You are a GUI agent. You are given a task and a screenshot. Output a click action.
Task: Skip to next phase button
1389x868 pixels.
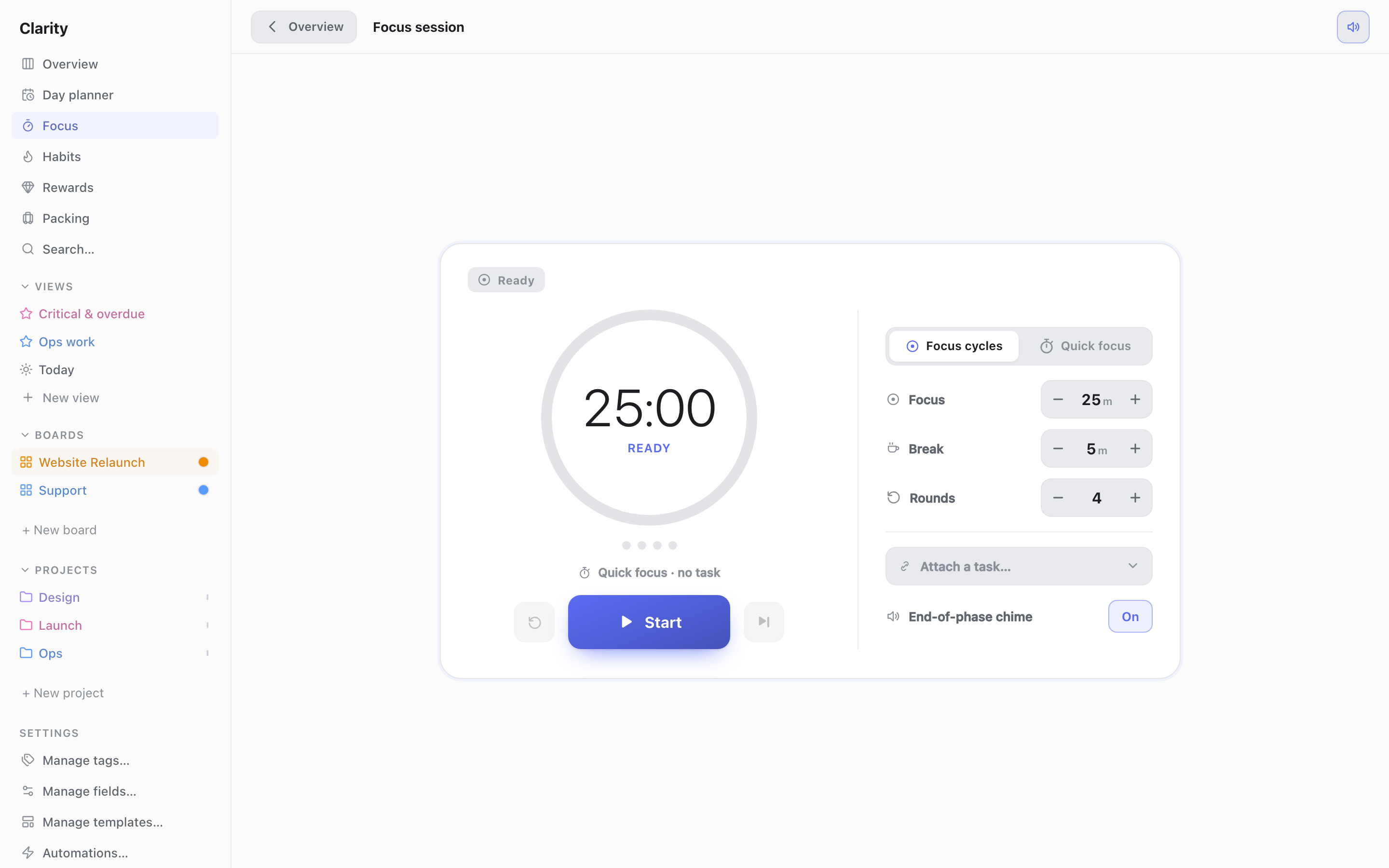(x=763, y=622)
